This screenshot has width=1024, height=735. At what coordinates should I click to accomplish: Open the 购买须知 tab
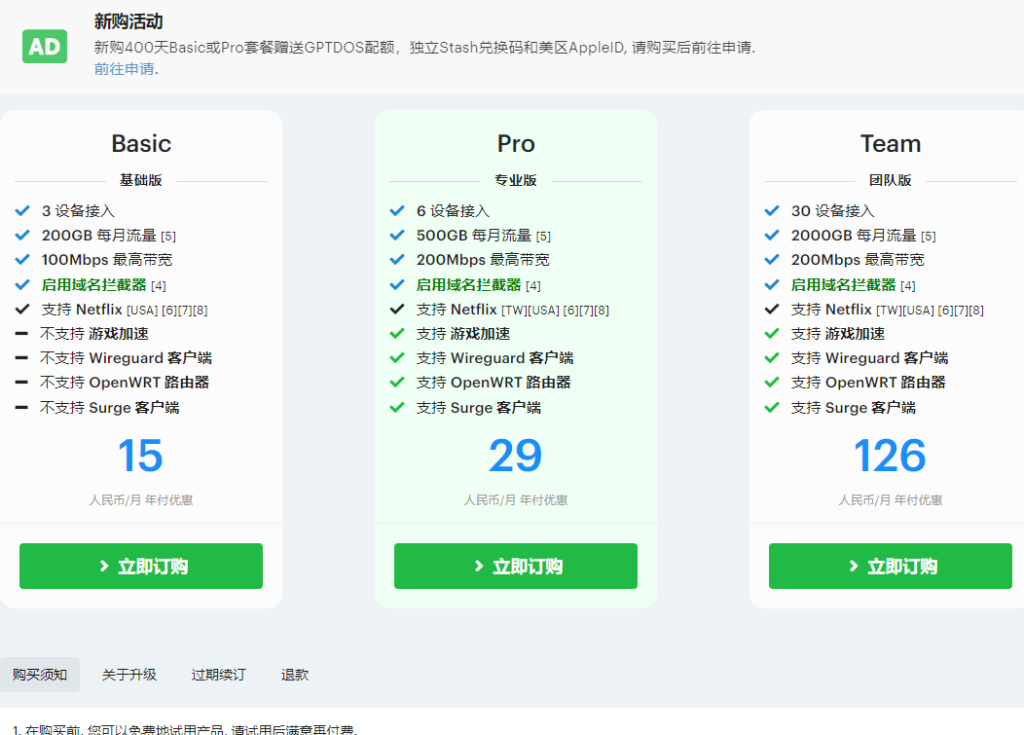click(x=40, y=675)
